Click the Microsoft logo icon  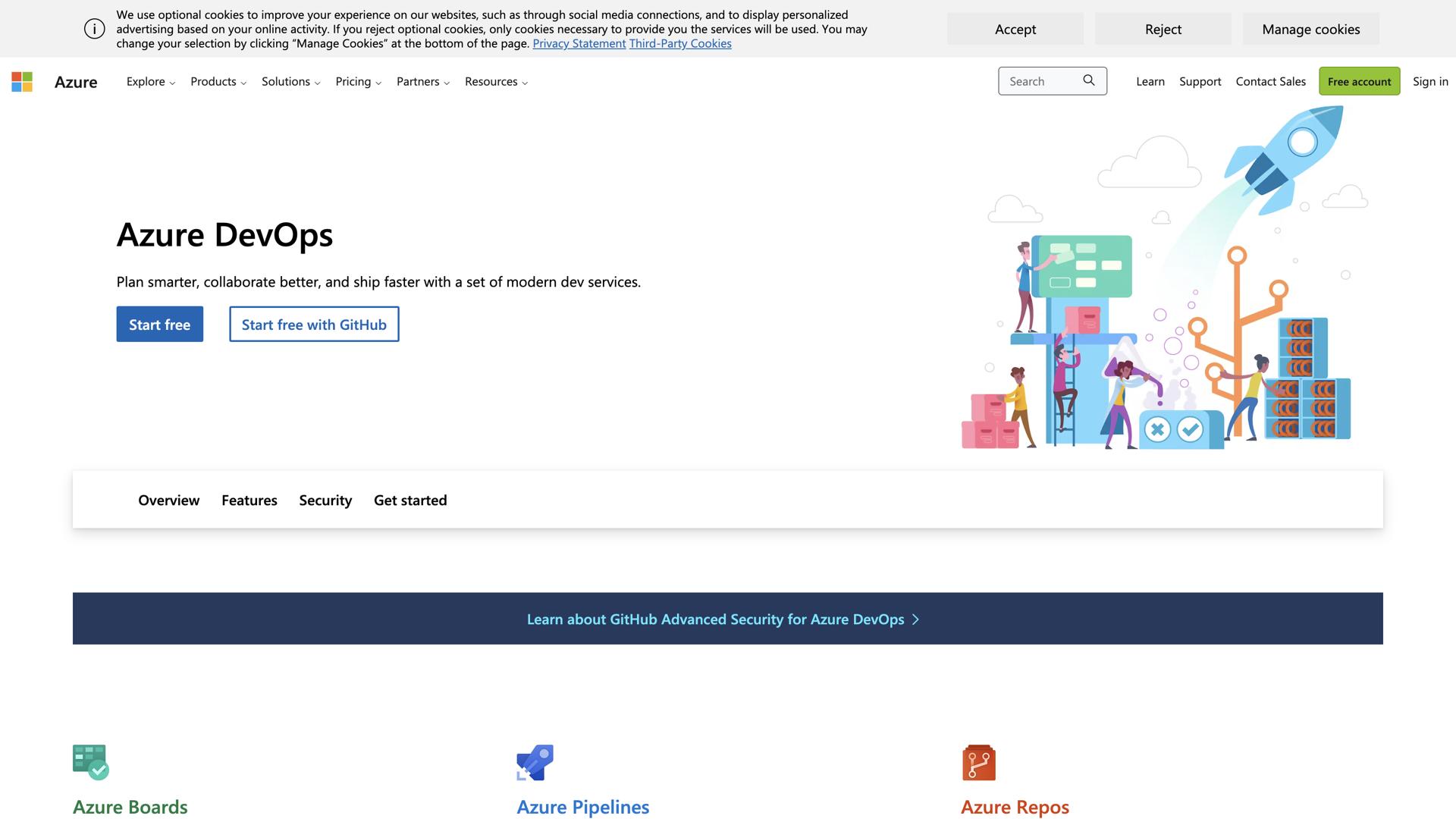(x=22, y=81)
